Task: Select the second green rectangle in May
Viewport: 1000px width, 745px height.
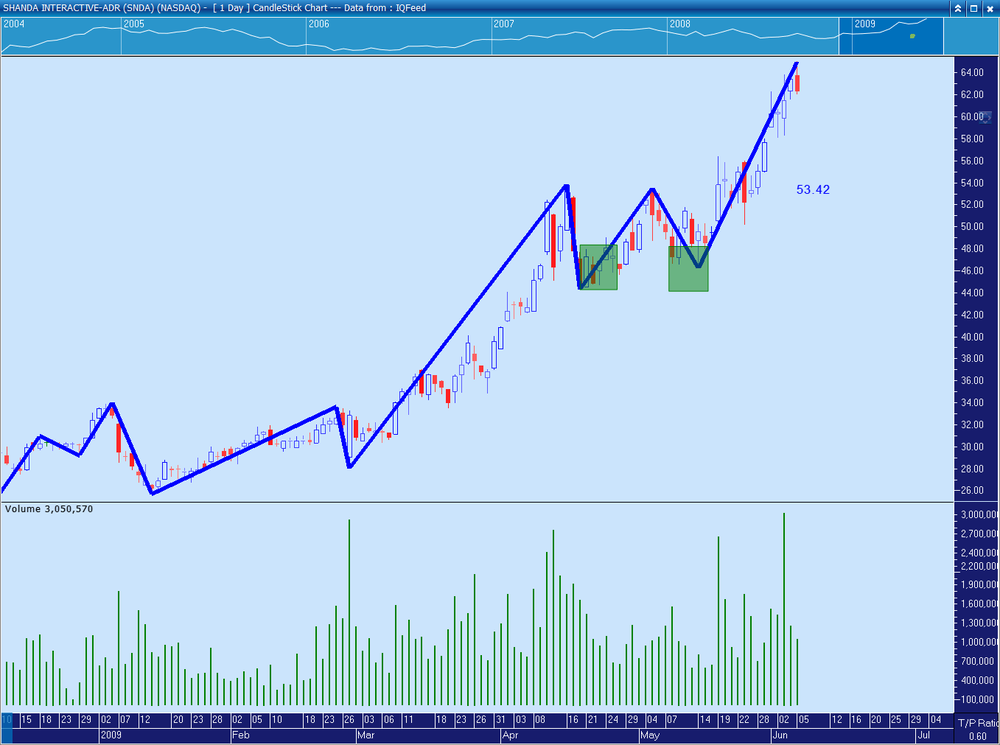Action: pyautogui.click(x=688, y=269)
